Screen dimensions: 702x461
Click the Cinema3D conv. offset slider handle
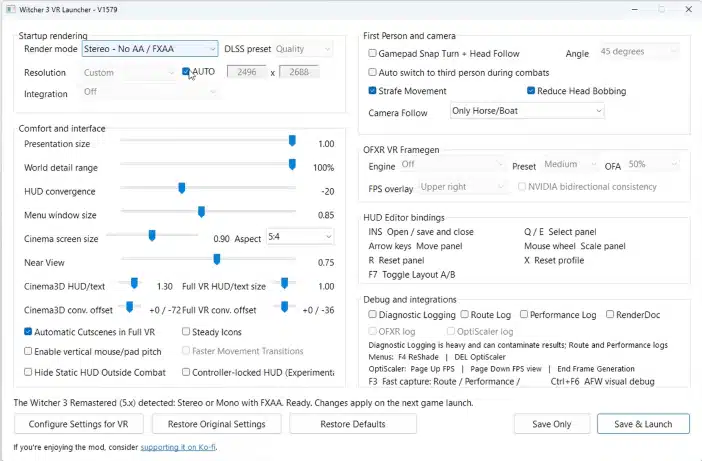pos(129,307)
